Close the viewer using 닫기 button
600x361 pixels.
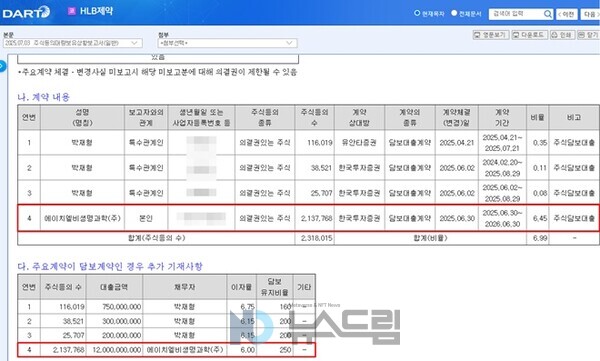coord(589,35)
